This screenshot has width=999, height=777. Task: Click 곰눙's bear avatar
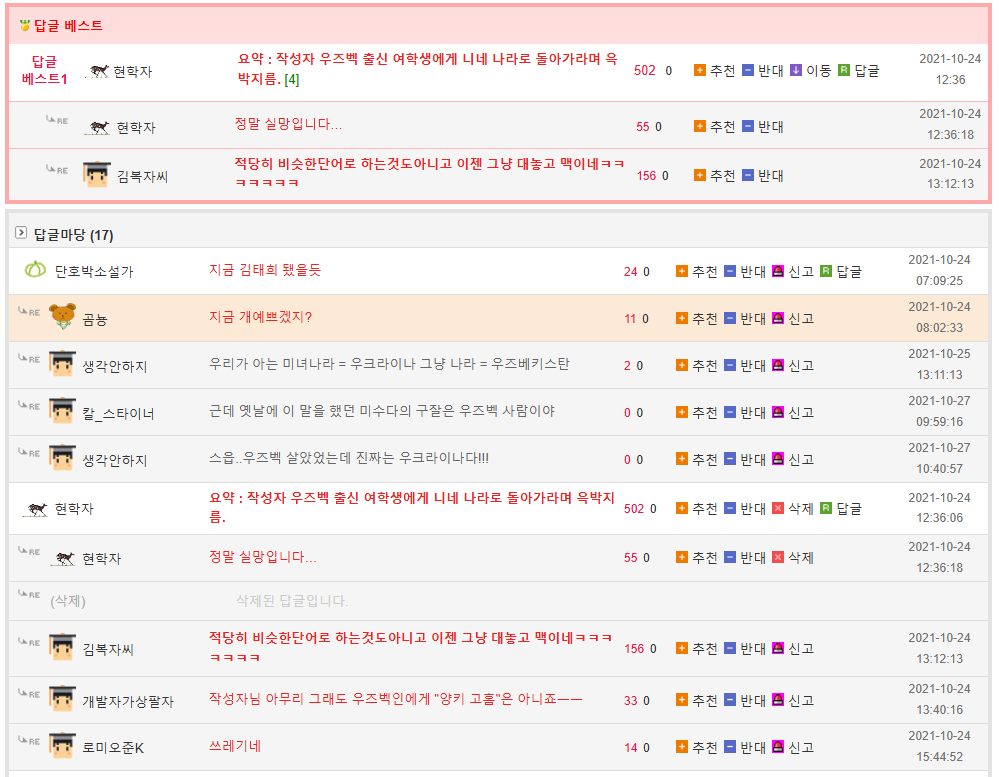pos(62,318)
